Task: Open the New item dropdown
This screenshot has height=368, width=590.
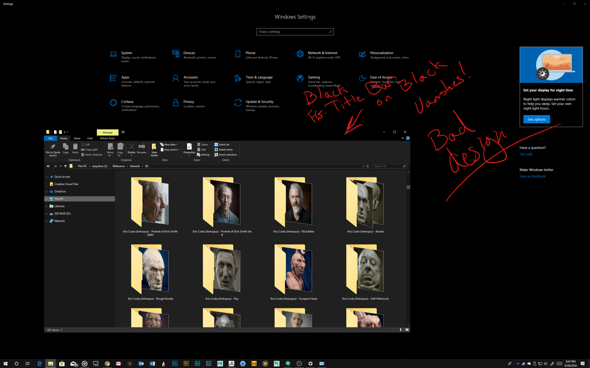Action: [x=169, y=144]
